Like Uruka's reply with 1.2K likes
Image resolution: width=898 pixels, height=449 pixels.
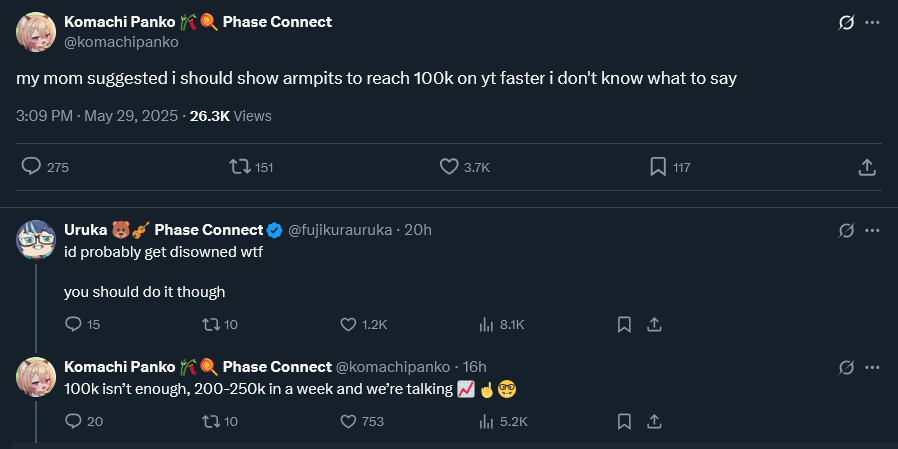click(348, 324)
